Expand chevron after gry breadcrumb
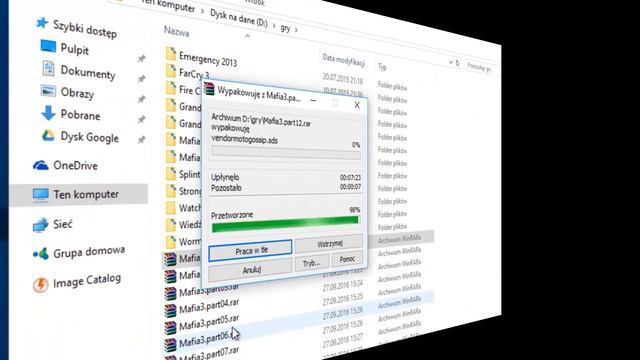Viewport: 640px width, 360px height. pyautogui.click(x=296, y=30)
